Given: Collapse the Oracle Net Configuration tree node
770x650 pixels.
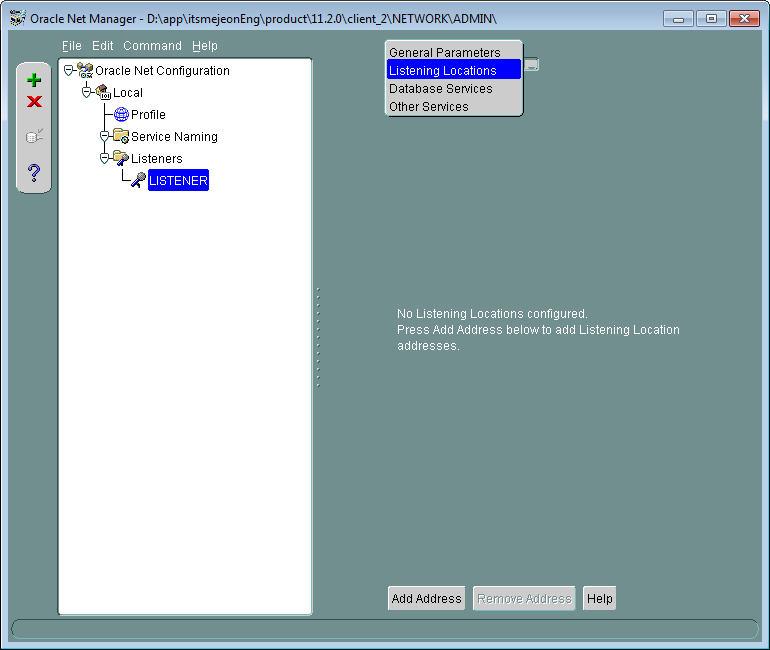Looking at the screenshot, I should pos(69,71).
